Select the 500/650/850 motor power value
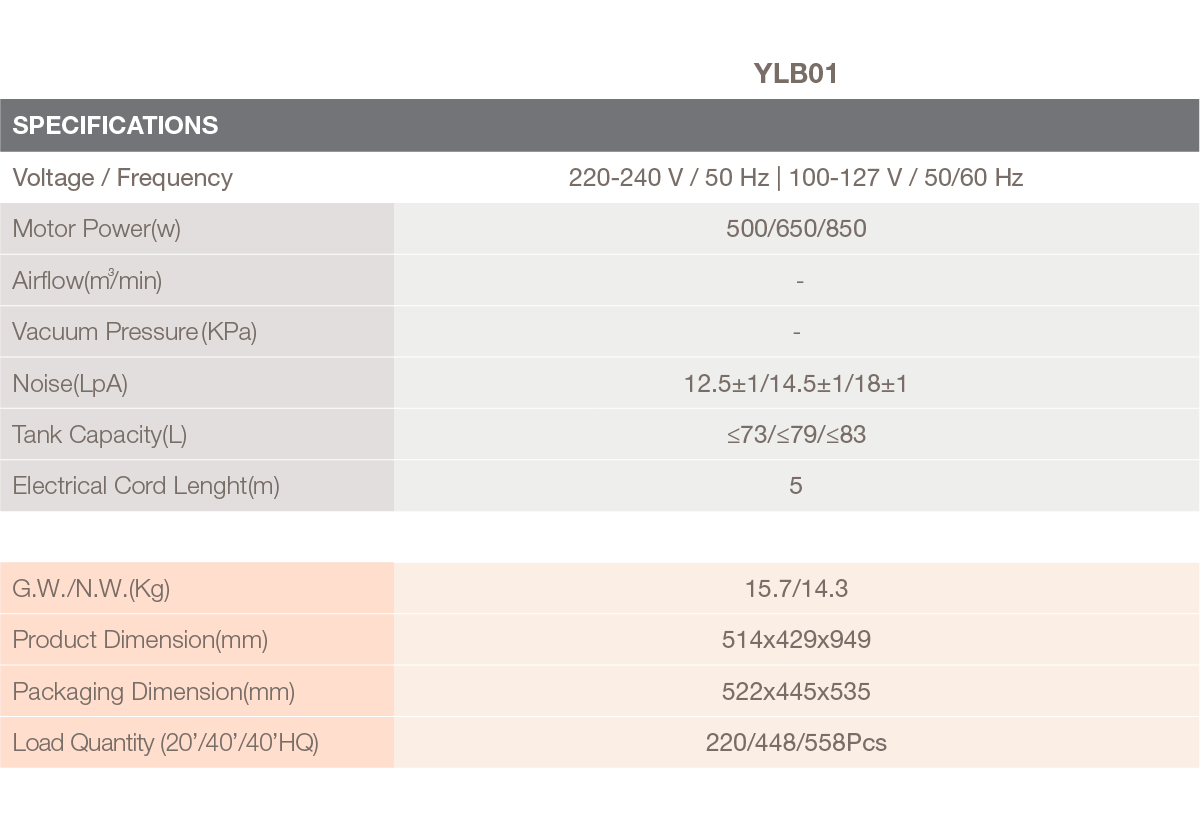This screenshot has height=827, width=1201. coord(796,229)
